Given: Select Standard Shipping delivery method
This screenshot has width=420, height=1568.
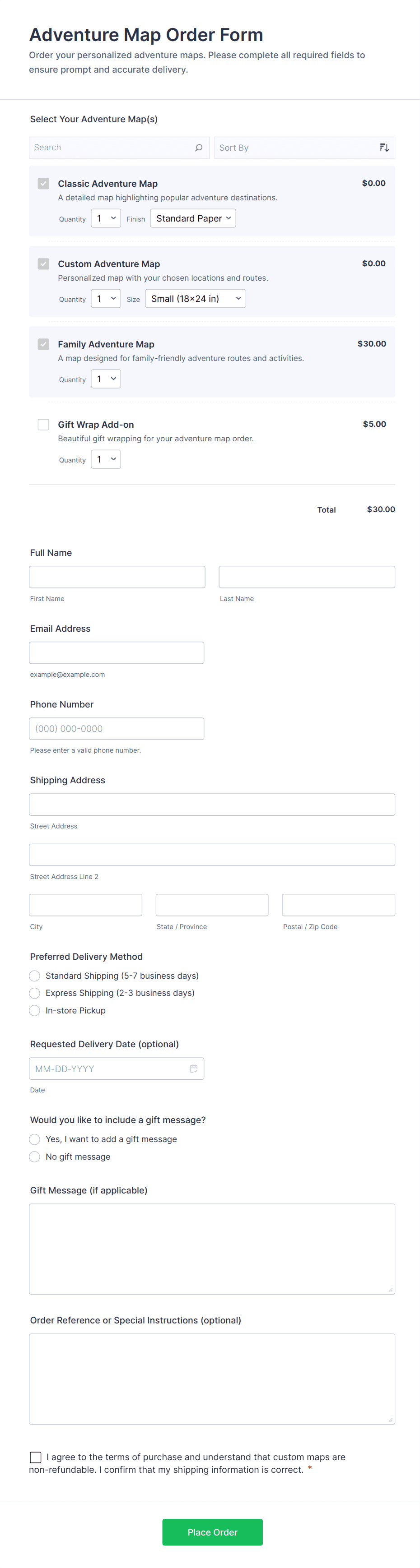Looking at the screenshot, I should pyautogui.click(x=34, y=975).
